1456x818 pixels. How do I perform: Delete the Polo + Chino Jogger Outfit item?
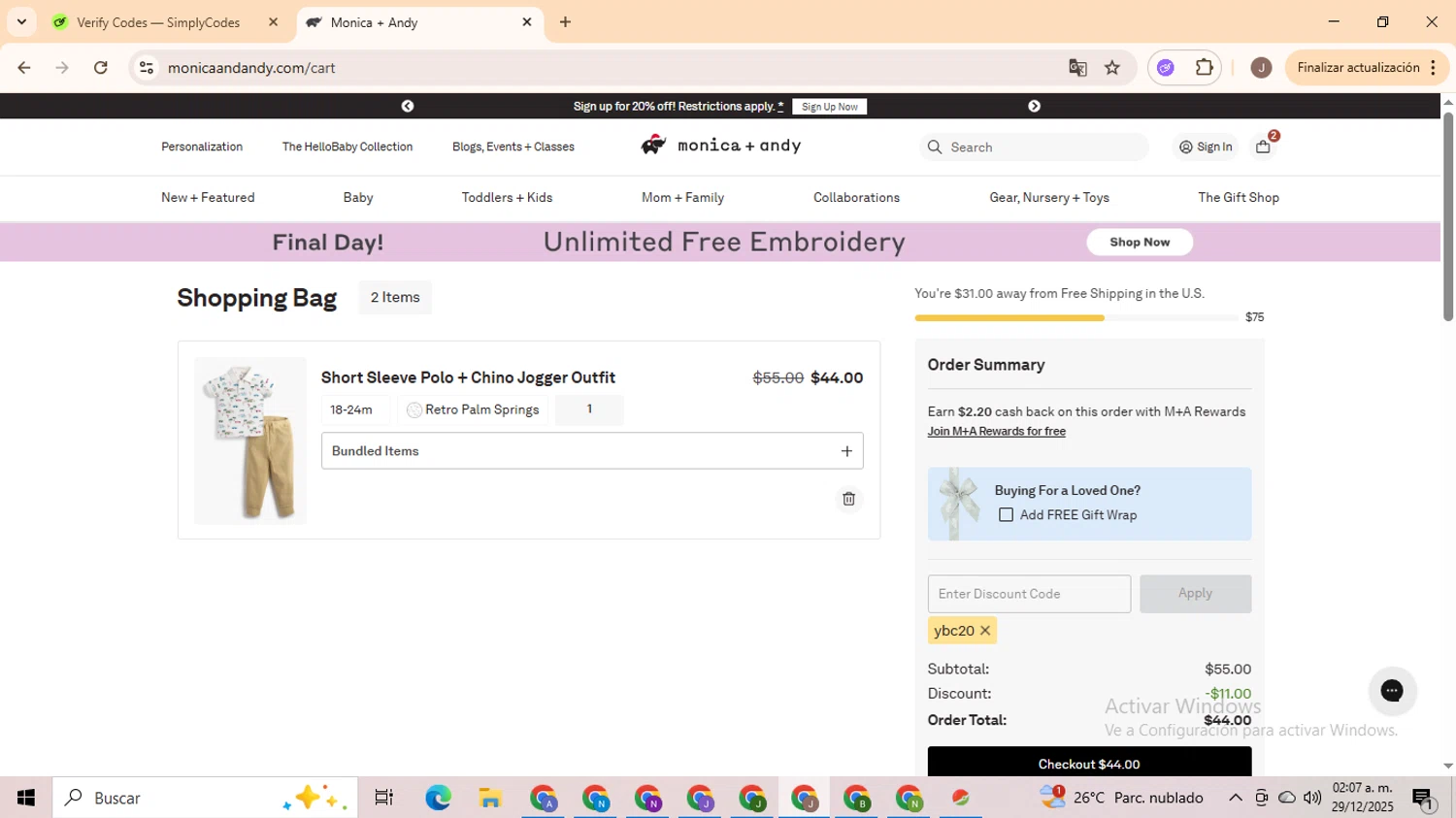point(848,499)
